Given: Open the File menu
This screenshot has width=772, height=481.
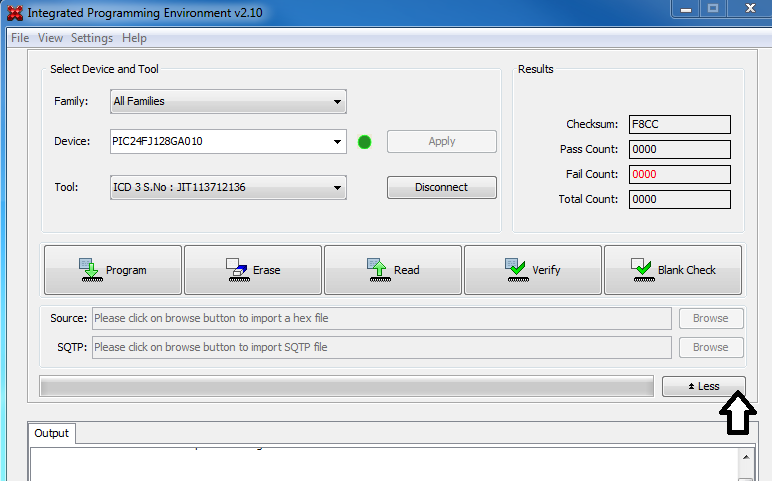Looking at the screenshot, I should click(20, 38).
